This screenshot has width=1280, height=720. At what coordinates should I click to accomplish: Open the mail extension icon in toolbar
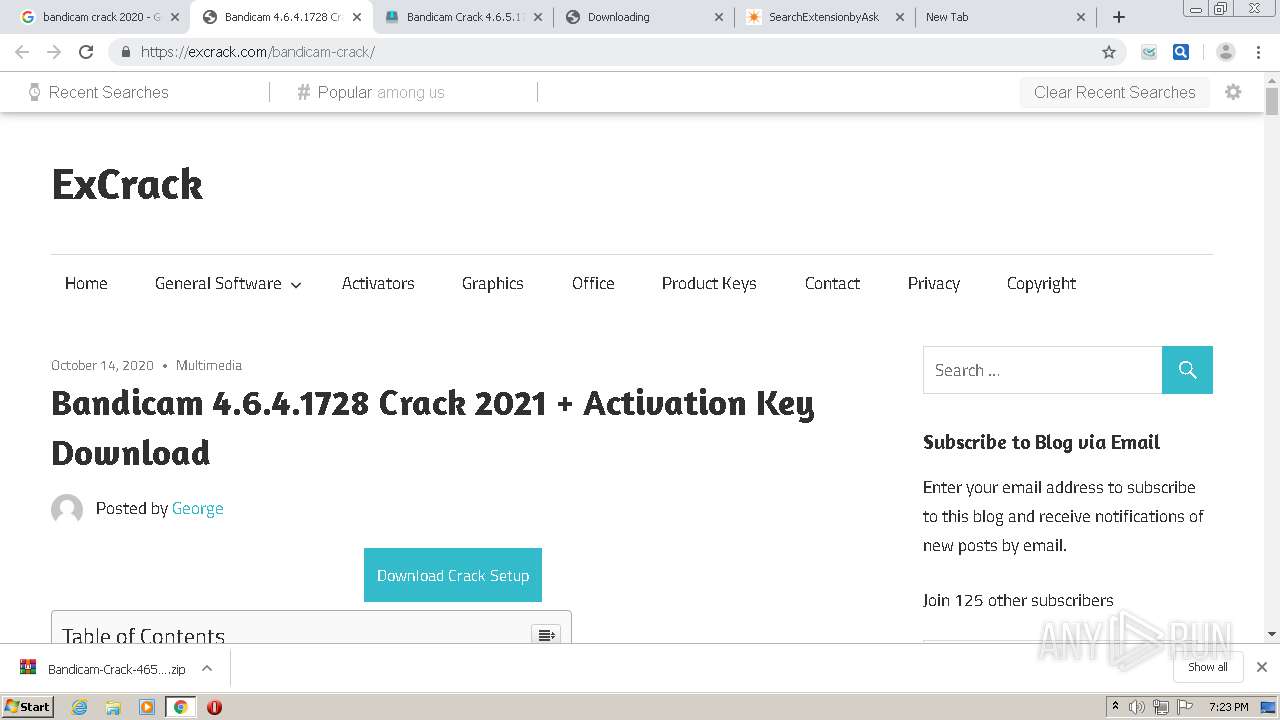point(1149,52)
